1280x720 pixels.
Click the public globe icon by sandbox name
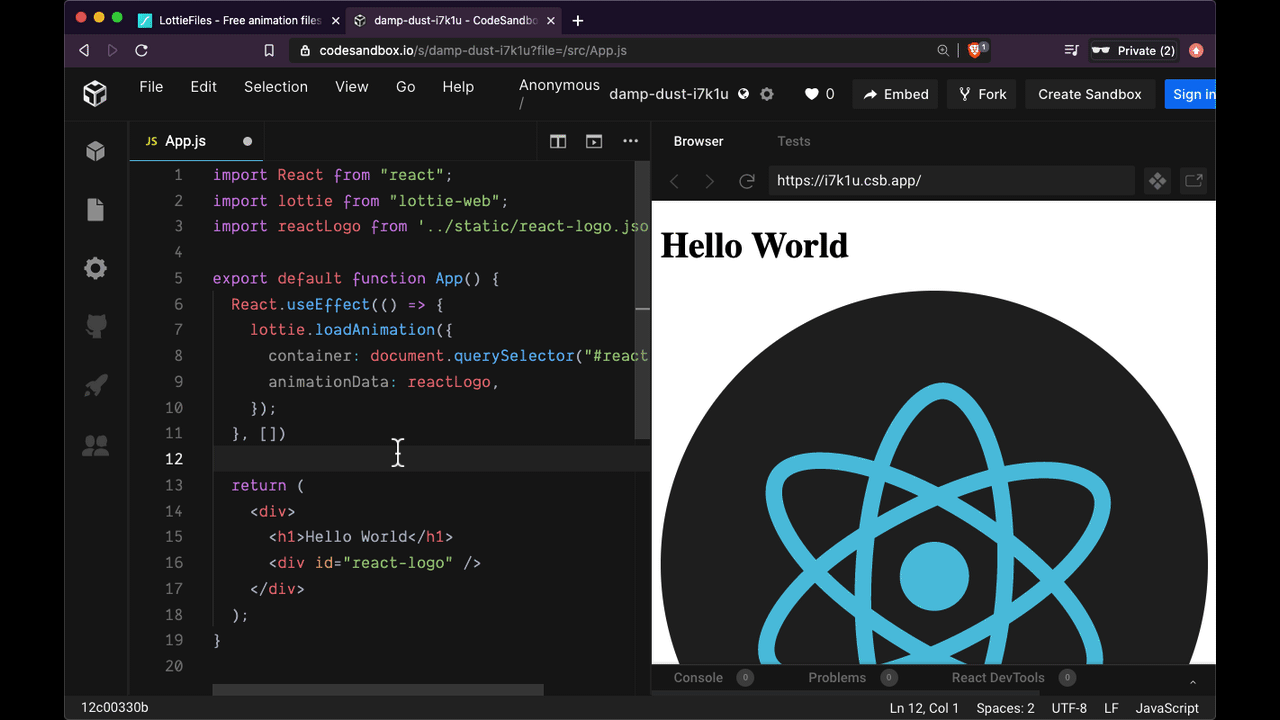click(x=743, y=94)
